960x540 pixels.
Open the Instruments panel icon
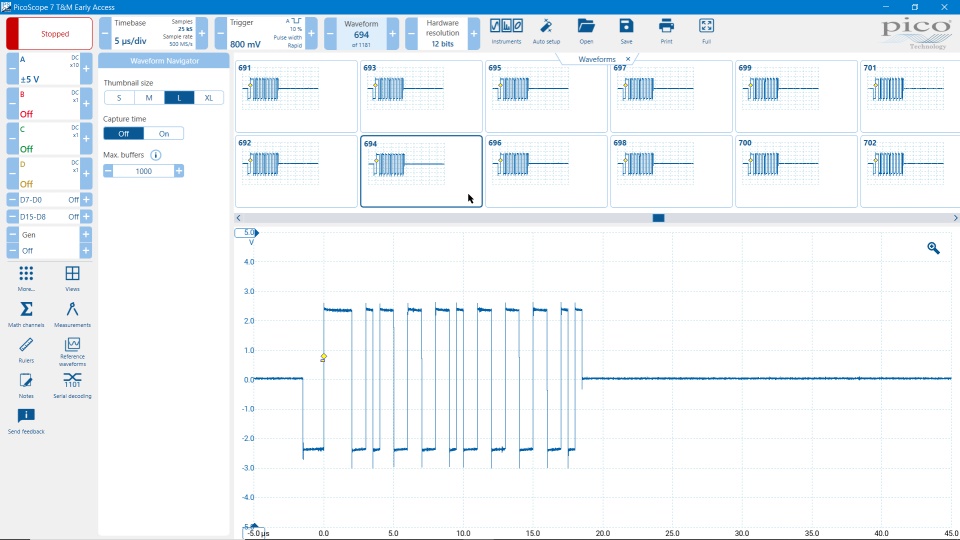(x=506, y=29)
